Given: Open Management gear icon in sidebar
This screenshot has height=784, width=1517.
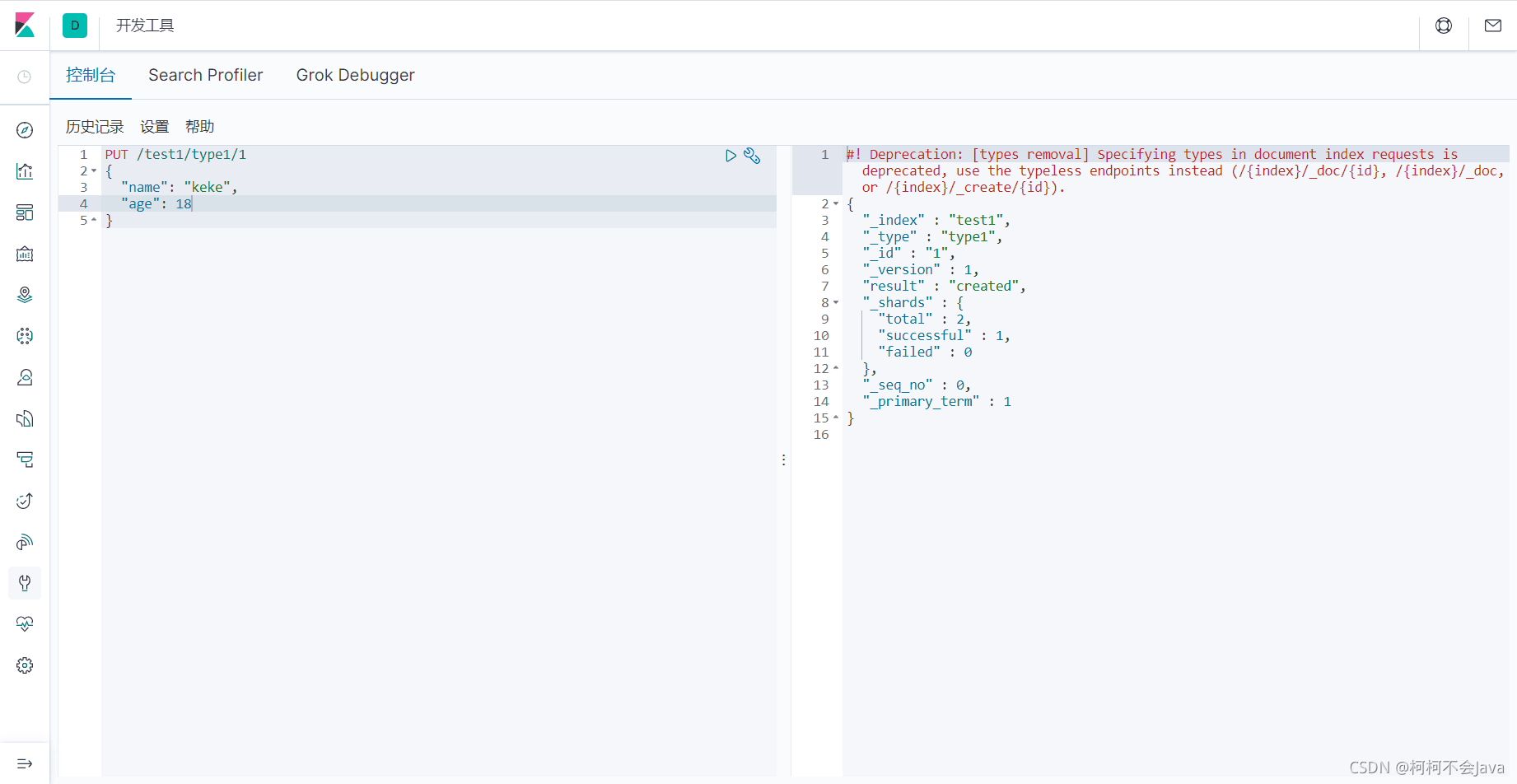Looking at the screenshot, I should [25, 665].
